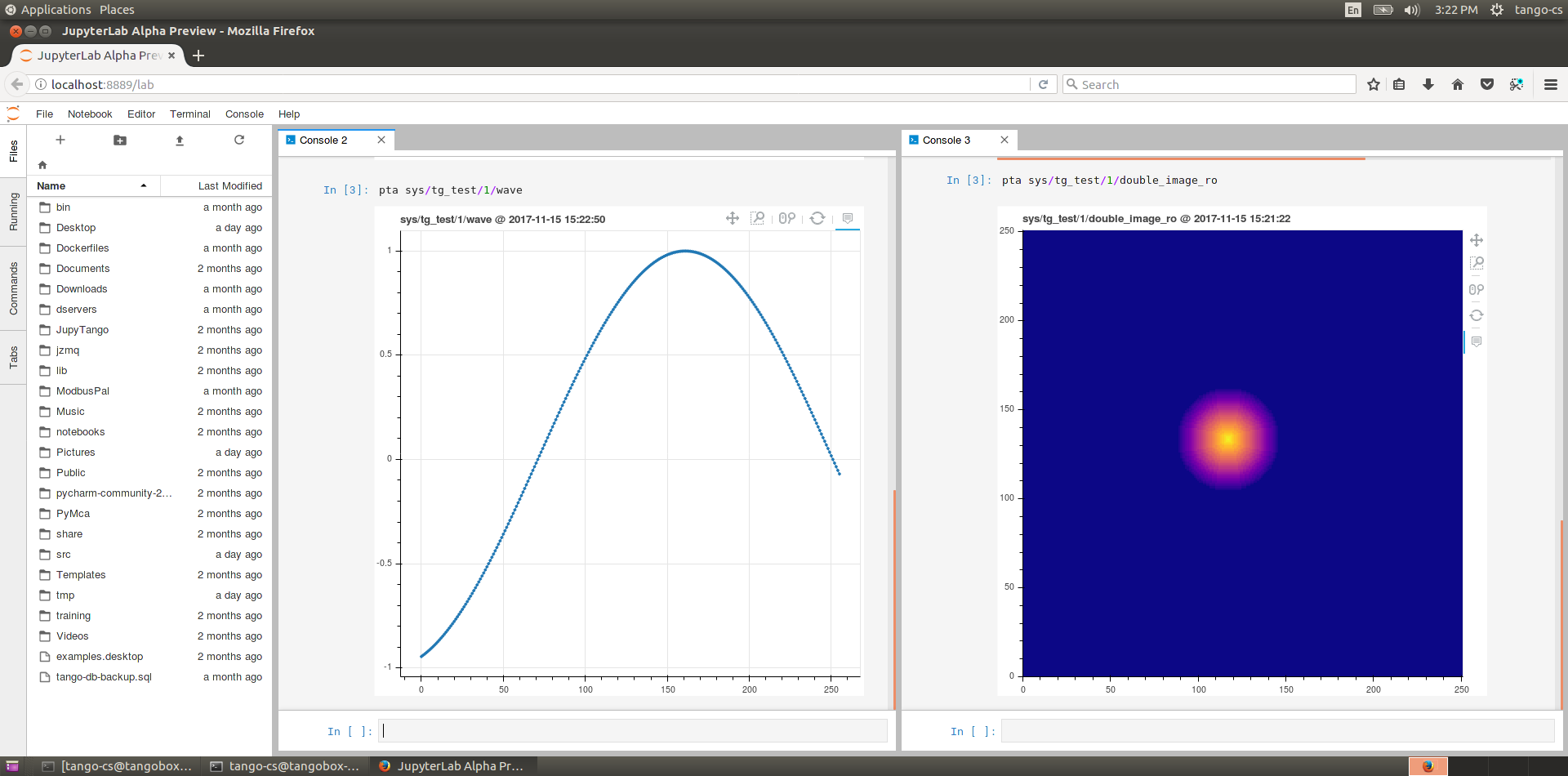Refresh the file browser list
This screenshot has height=776, width=1568.
pyautogui.click(x=239, y=140)
